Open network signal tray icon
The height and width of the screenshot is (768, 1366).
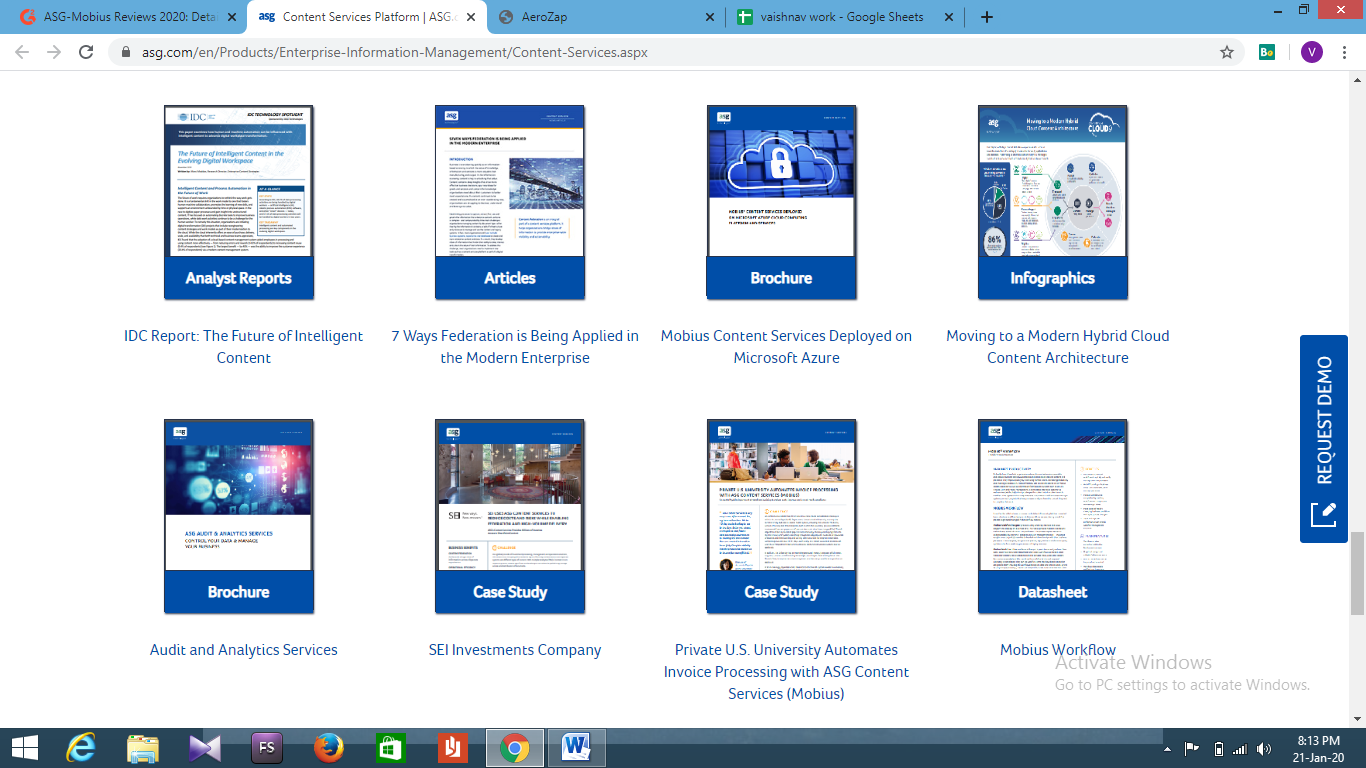coord(1240,749)
